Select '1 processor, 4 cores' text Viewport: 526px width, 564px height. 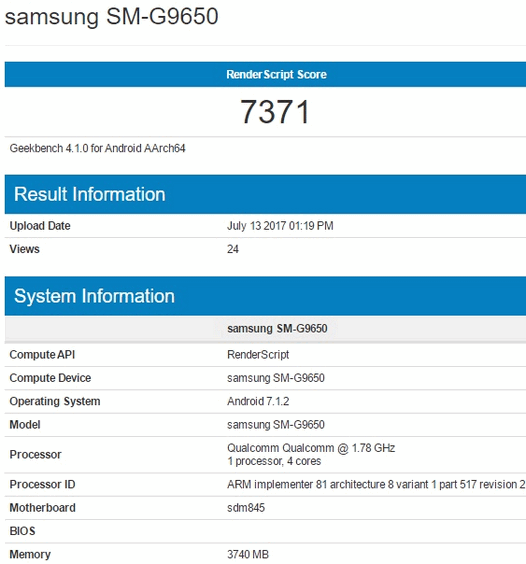point(274,461)
